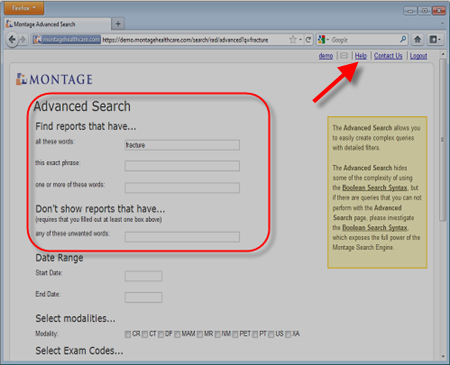
Task: Check the PT modality checkbox
Action: 255,334
